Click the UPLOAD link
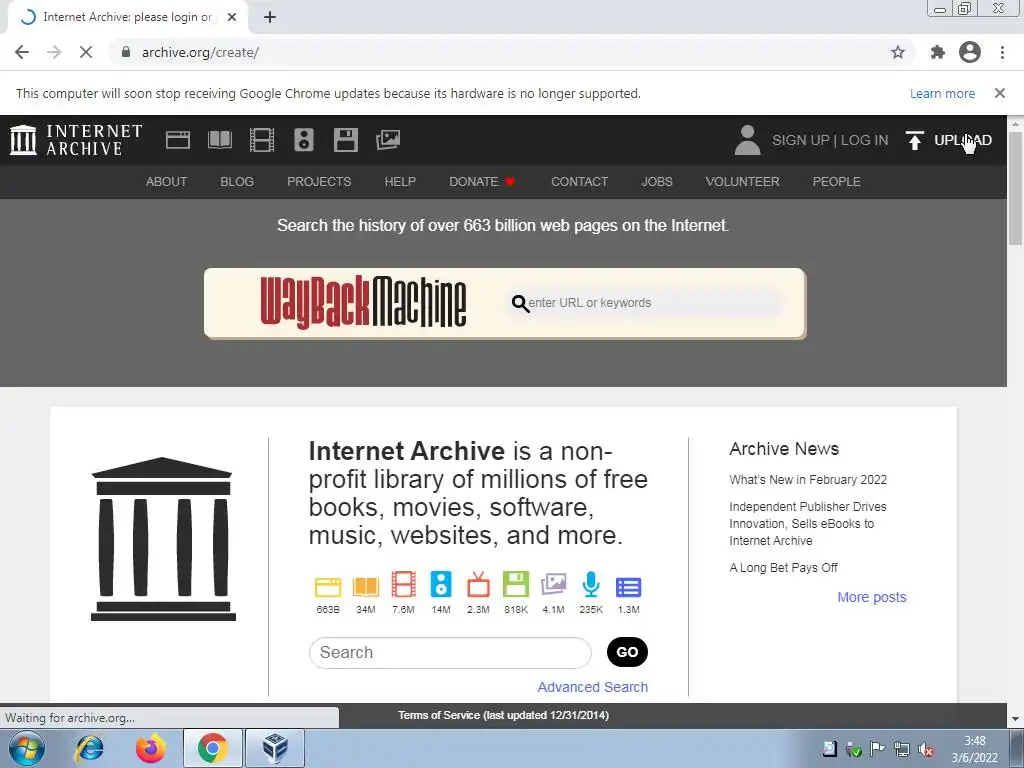This screenshot has height=768, width=1024. [963, 140]
